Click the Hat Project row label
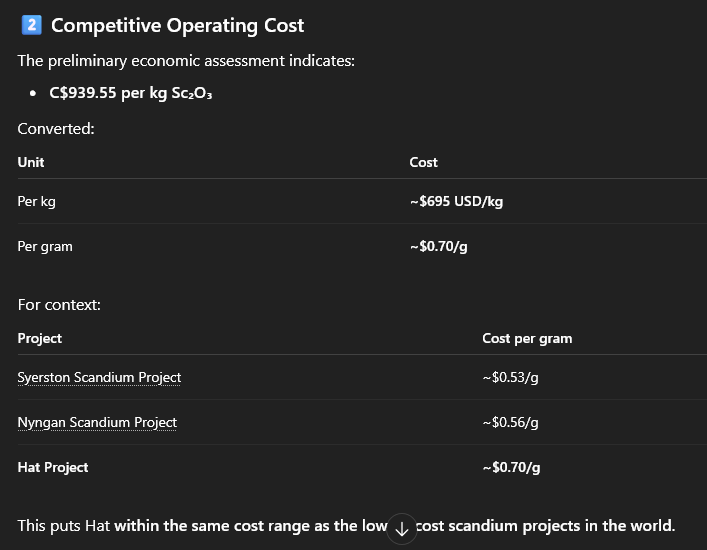This screenshot has height=550, width=707. pos(53,467)
